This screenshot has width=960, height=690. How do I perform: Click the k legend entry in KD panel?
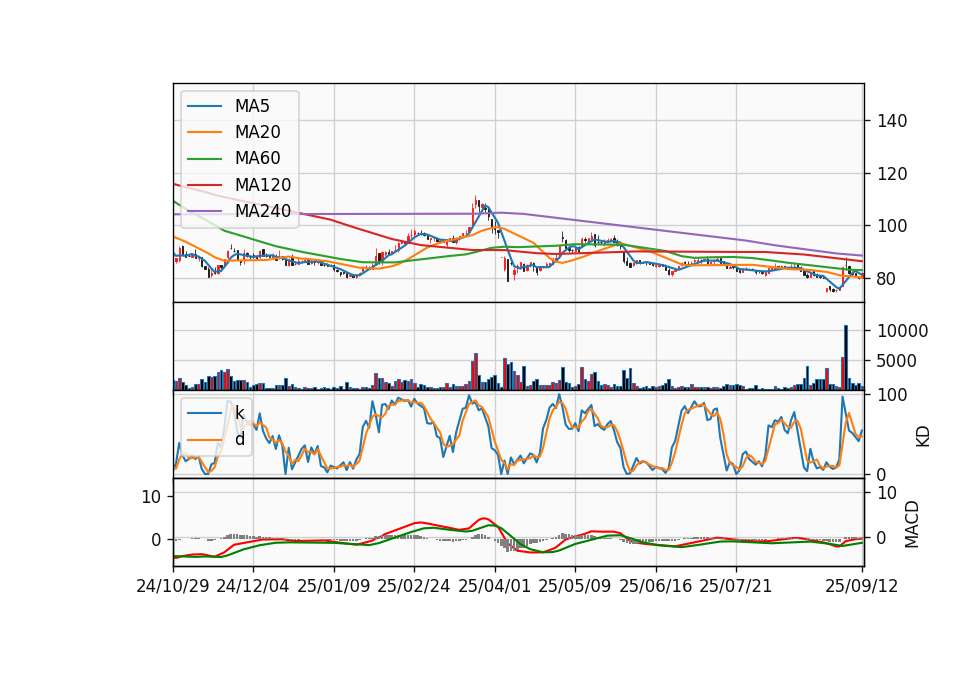[x=216, y=413]
